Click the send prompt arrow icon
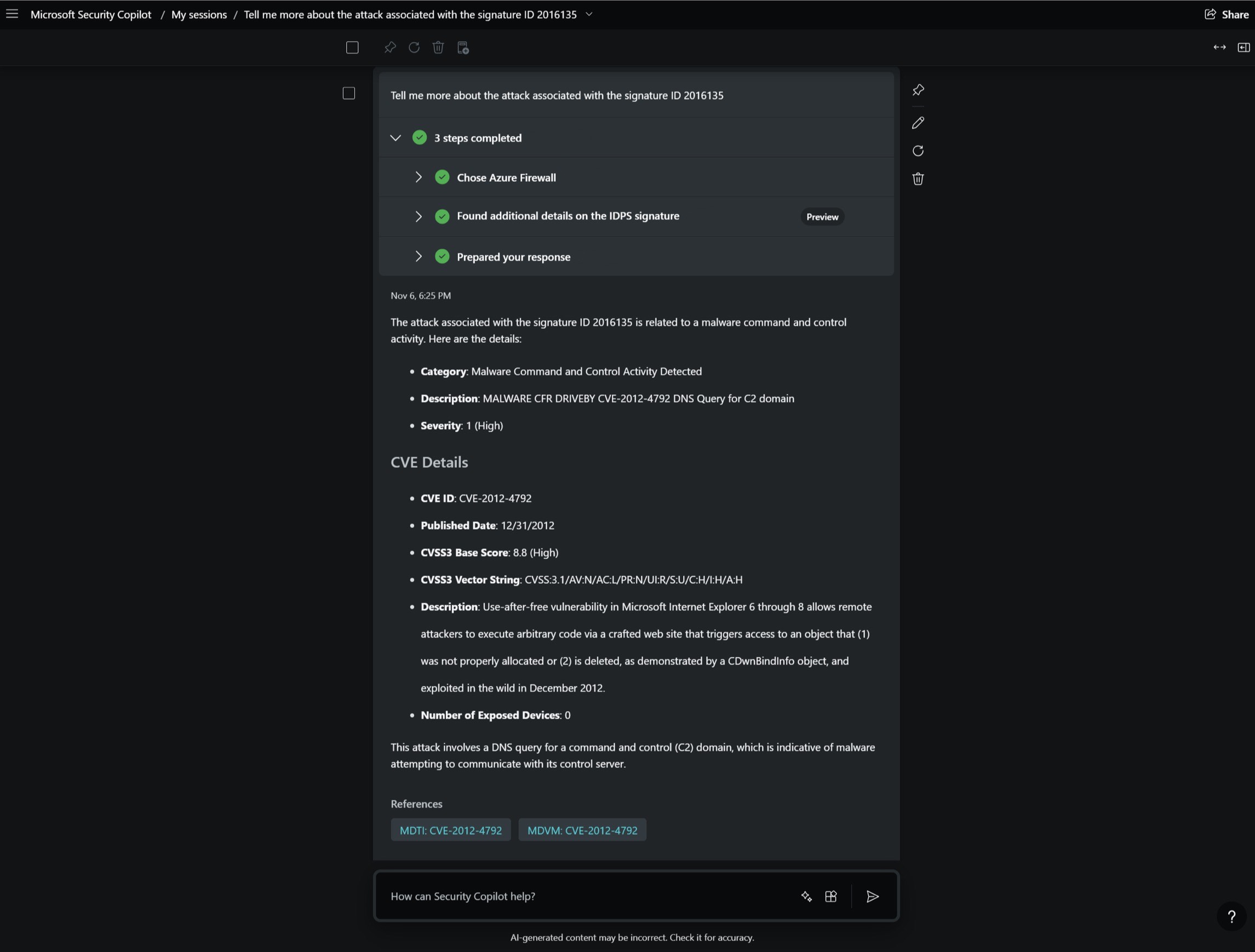 click(873, 896)
